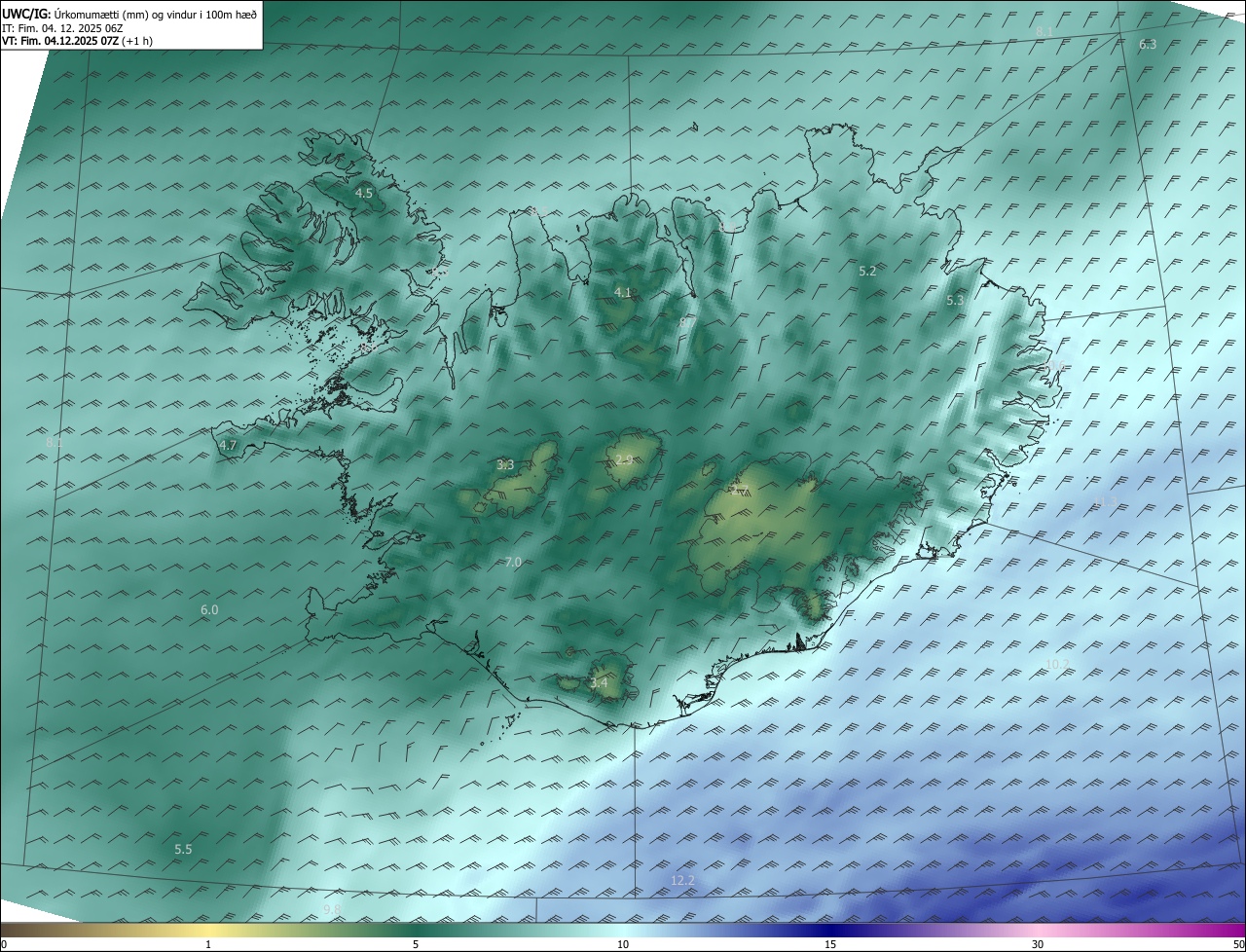Click the 5.2 value in the northeast

click(867, 272)
